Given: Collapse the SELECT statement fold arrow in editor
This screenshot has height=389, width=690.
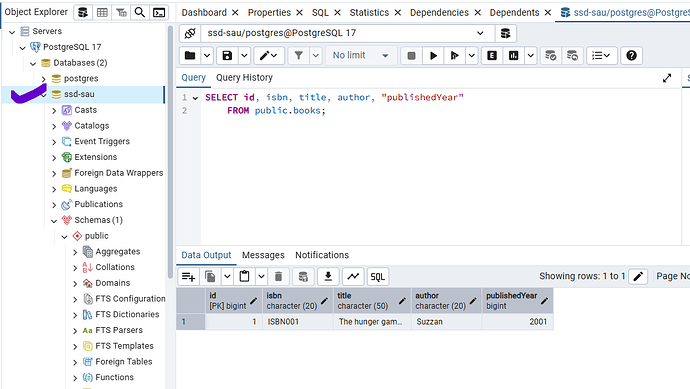Looking at the screenshot, I should click(195, 98).
